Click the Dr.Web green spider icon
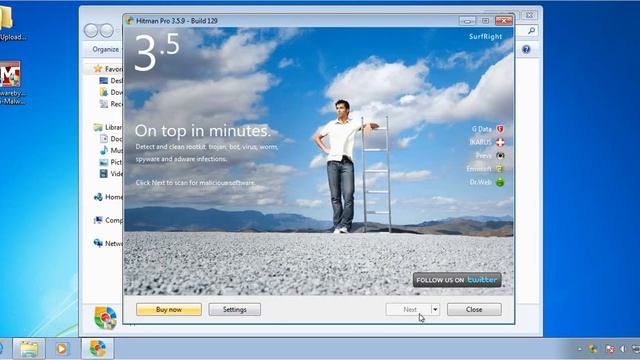Image resolution: width=640 pixels, height=360 pixels. point(500,182)
